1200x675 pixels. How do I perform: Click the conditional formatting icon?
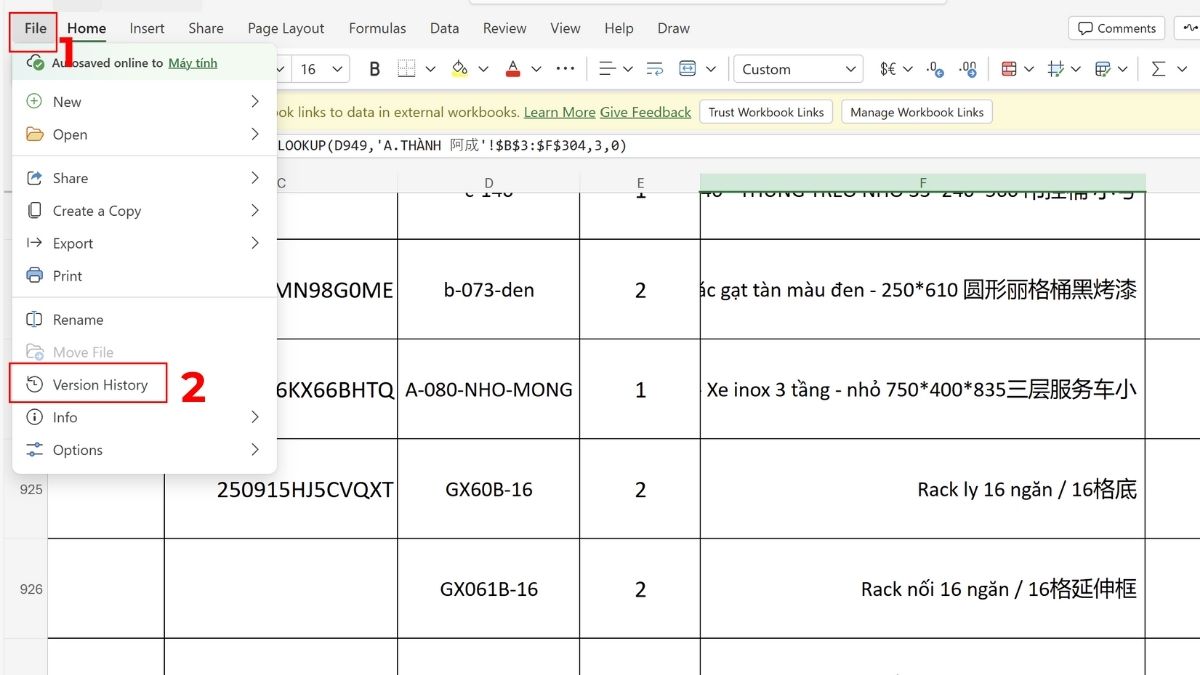pos(1009,69)
